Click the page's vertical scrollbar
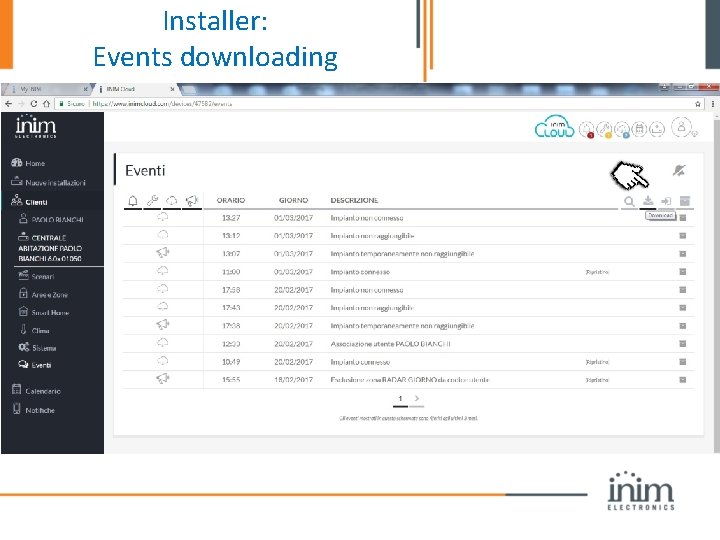The image size is (720, 540). pyautogui.click(x=716, y=282)
